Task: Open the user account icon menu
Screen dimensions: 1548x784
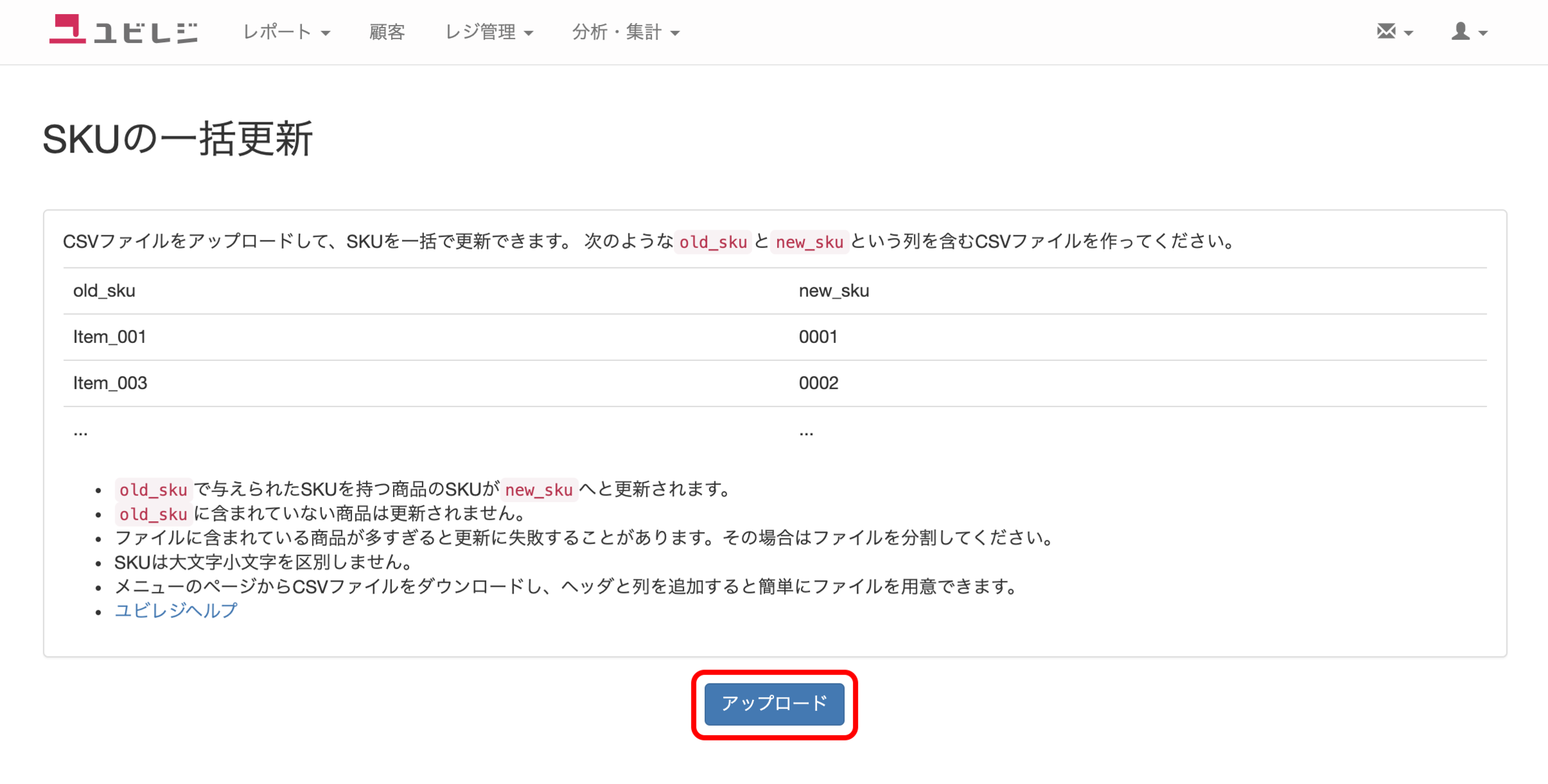Action: (1468, 31)
